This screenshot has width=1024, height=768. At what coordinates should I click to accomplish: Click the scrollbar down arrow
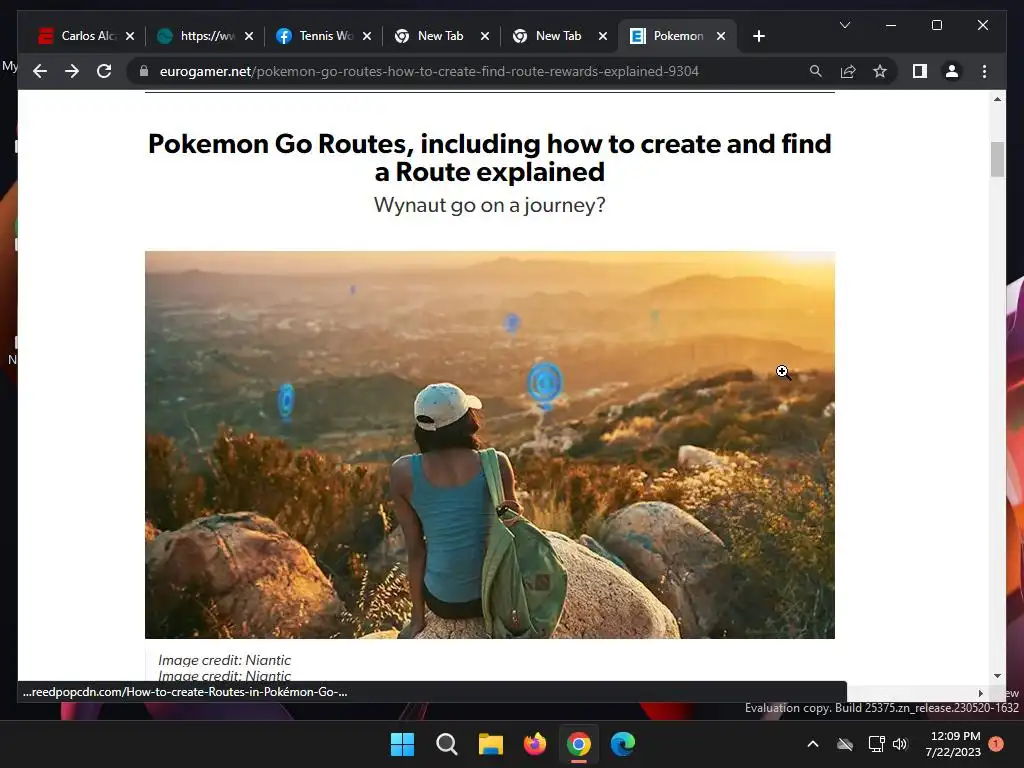(997, 676)
